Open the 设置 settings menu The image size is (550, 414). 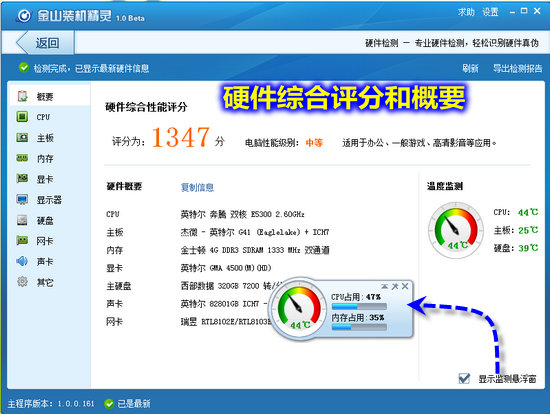point(490,12)
